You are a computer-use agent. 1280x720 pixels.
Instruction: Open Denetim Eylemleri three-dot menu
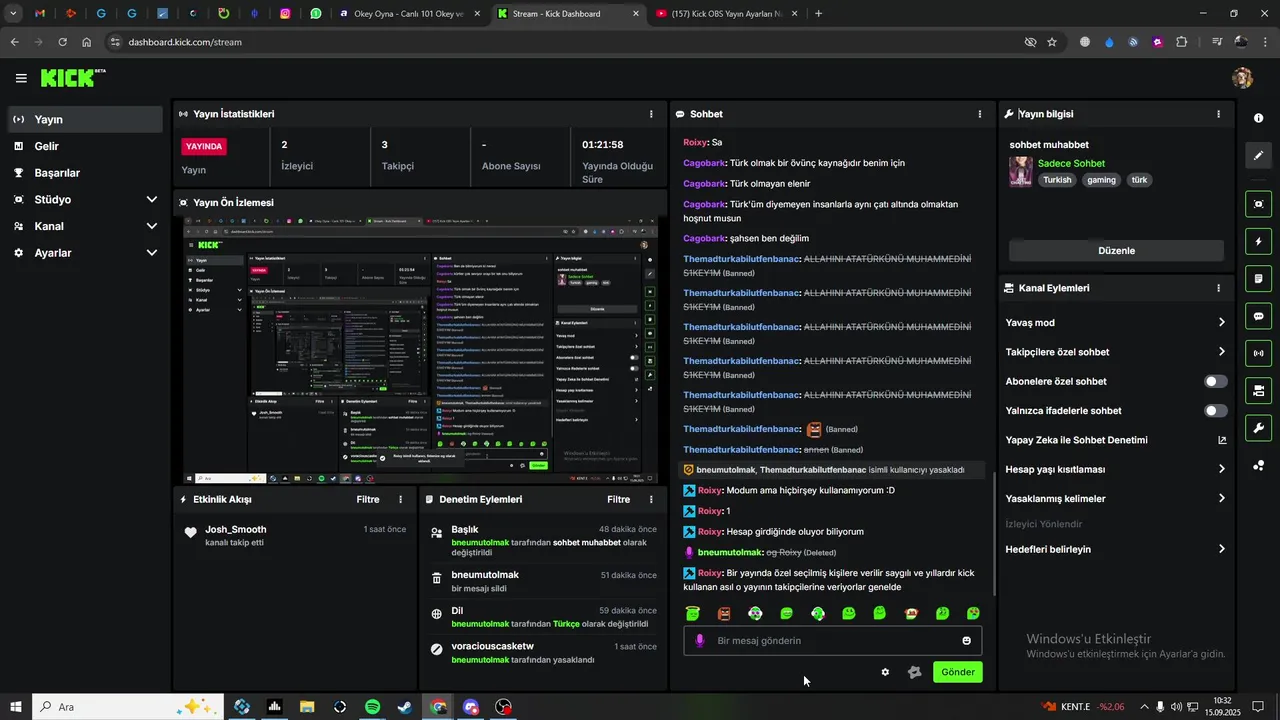click(x=651, y=499)
